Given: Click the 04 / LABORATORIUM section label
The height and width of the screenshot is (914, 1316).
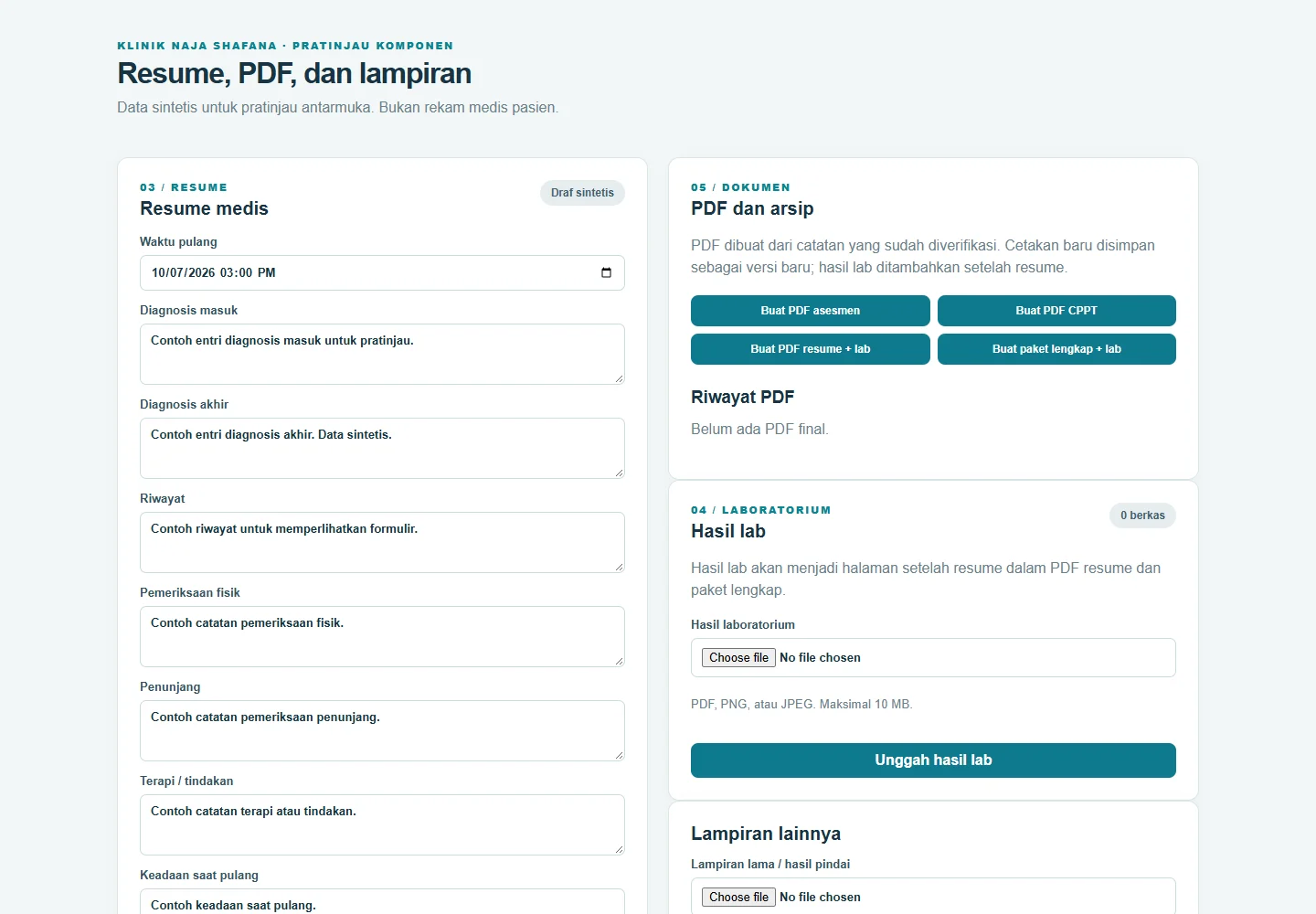Looking at the screenshot, I should (x=761, y=510).
